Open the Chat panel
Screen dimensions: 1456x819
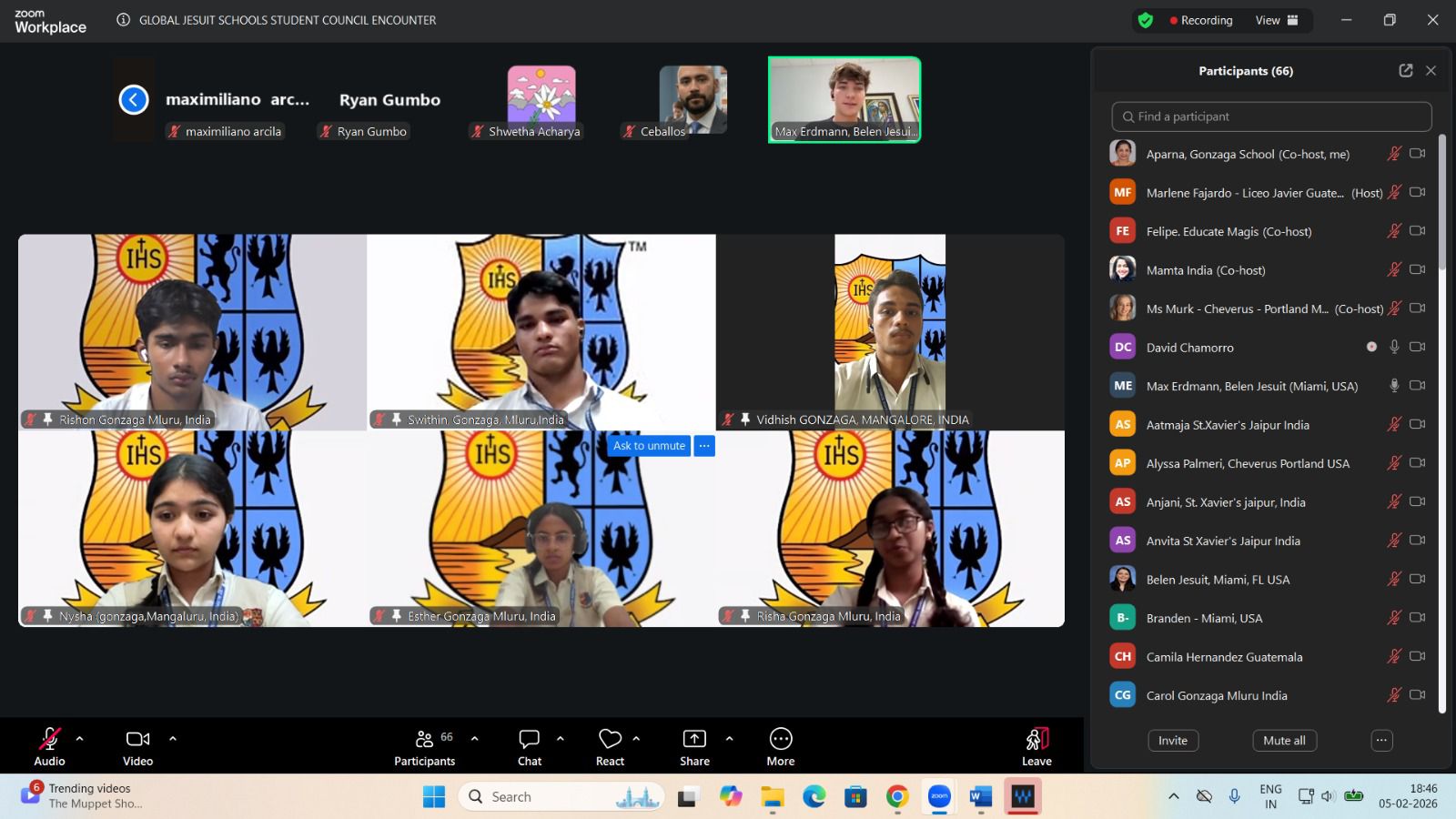pyautogui.click(x=529, y=746)
